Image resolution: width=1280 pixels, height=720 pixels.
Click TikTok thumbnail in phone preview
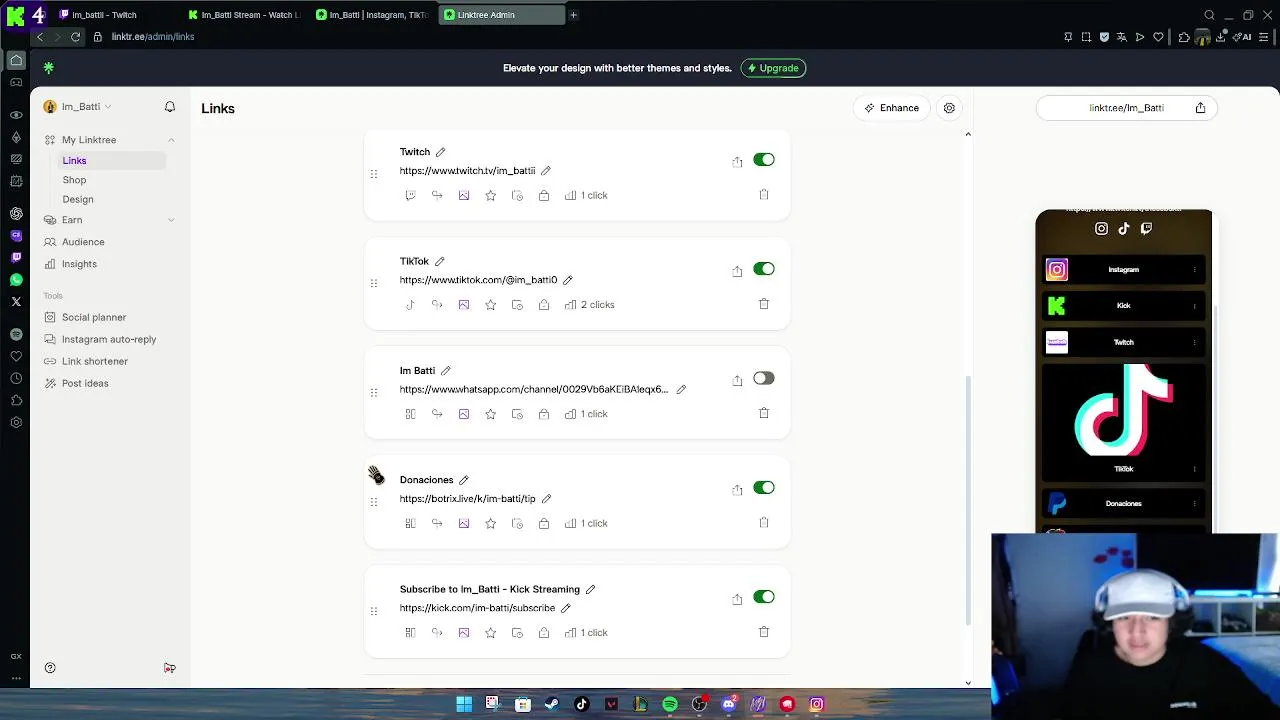(x=1124, y=410)
